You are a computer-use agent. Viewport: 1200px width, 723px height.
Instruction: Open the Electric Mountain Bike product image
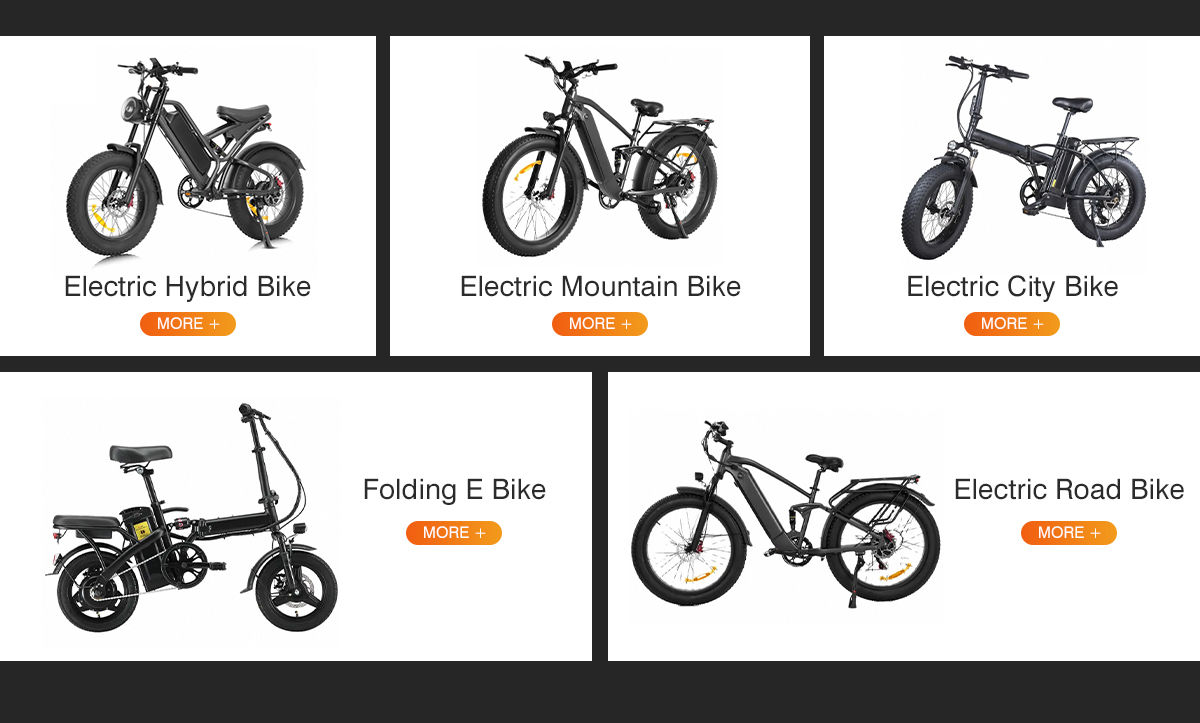click(x=600, y=155)
